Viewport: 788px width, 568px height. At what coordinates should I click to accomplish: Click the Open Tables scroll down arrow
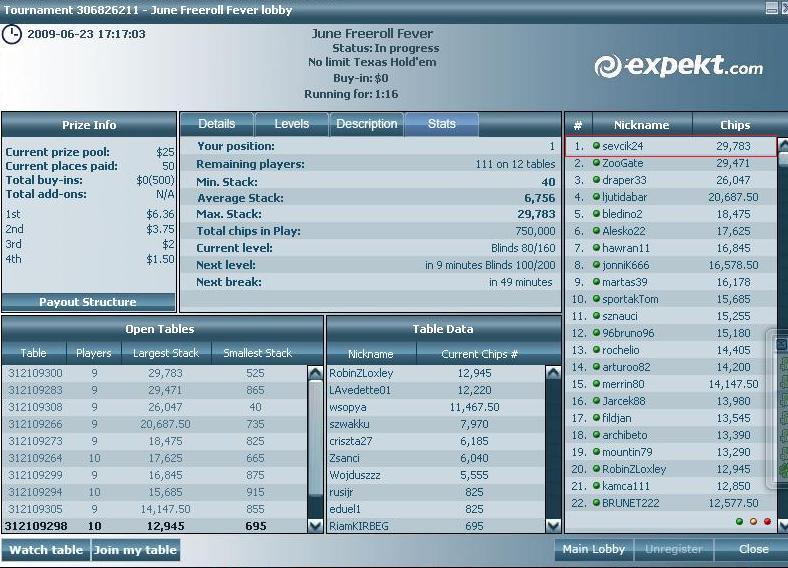(x=315, y=526)
